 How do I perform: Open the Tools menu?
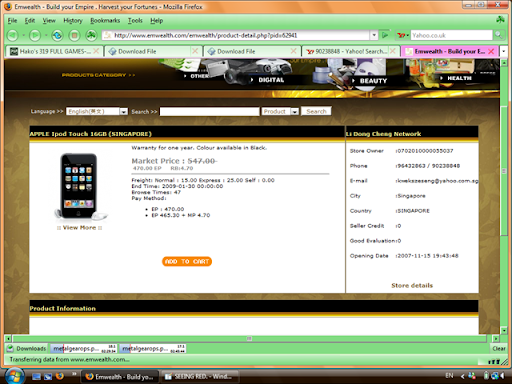point(135,21)
